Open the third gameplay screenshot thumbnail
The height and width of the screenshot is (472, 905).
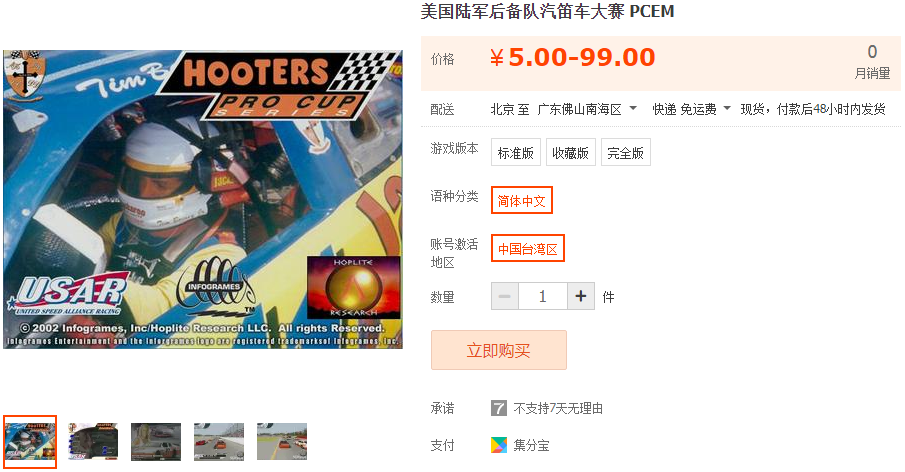click(156, 441)
